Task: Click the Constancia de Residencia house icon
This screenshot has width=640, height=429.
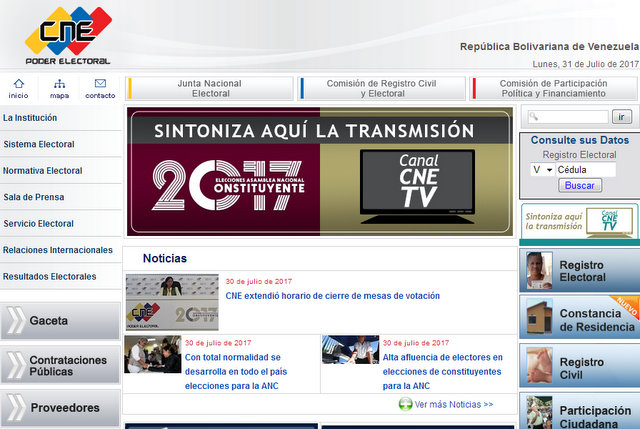Action: 539,317
